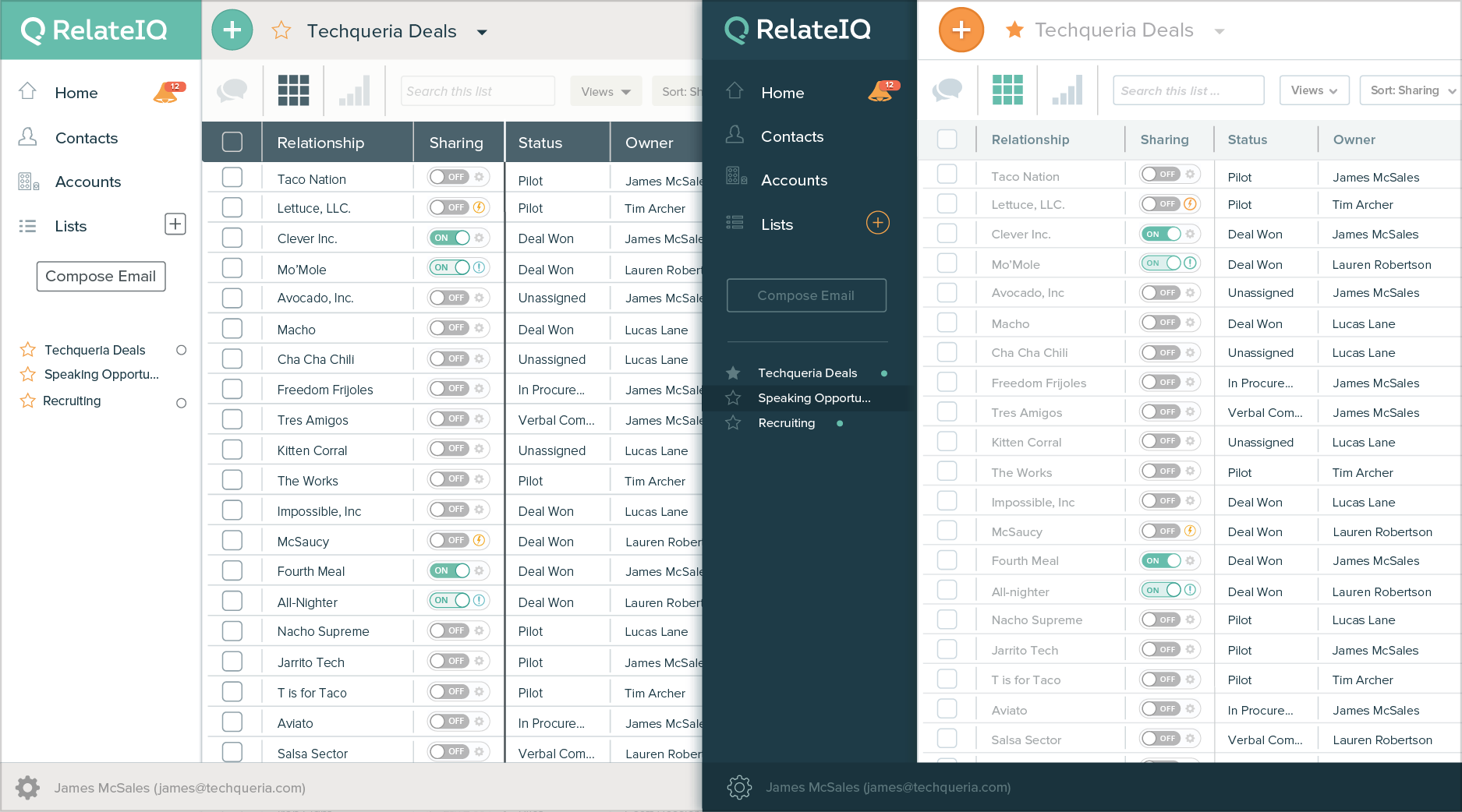Image resolution: width=1462 pixels, height=812 pixels.
Task: Click the square plus icon beside Lists
Action: click(x=175, y=224)
